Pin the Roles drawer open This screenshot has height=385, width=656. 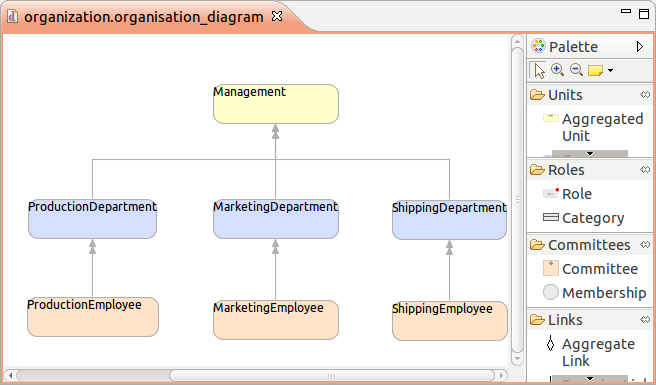tap(645, 170)
